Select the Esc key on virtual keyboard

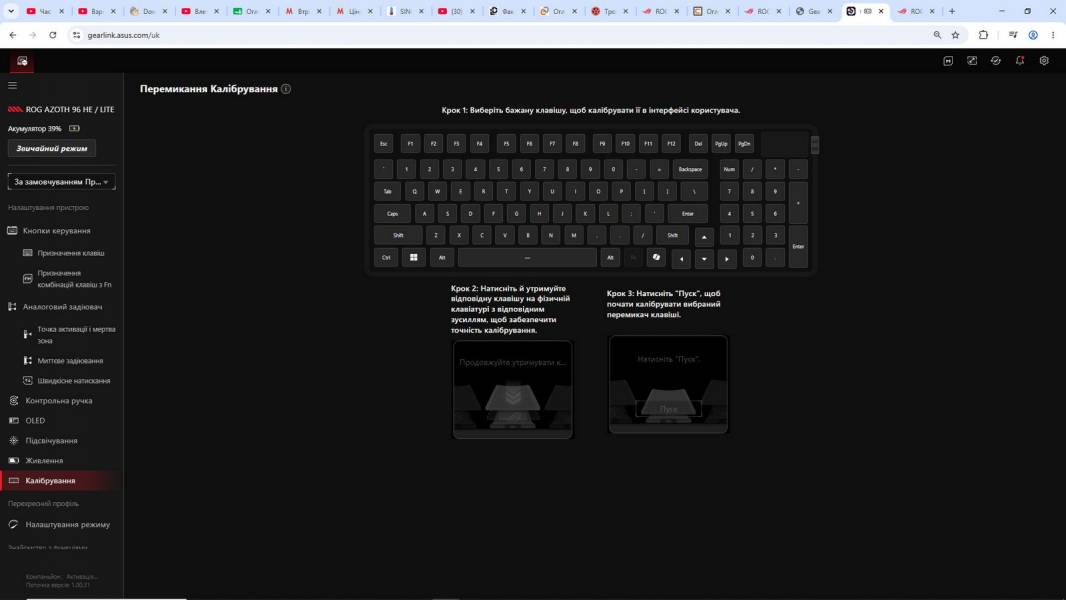tap(383, 143)
